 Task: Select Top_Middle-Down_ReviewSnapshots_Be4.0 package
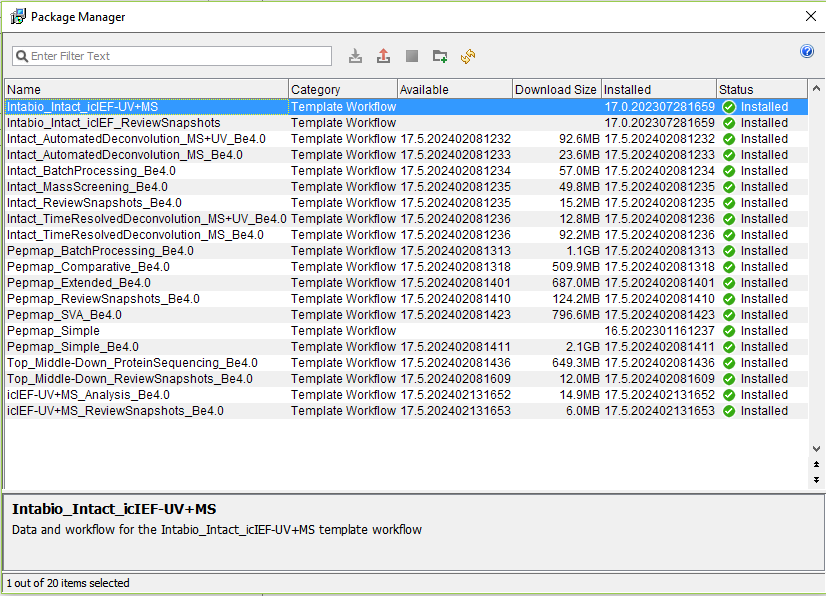406,379
